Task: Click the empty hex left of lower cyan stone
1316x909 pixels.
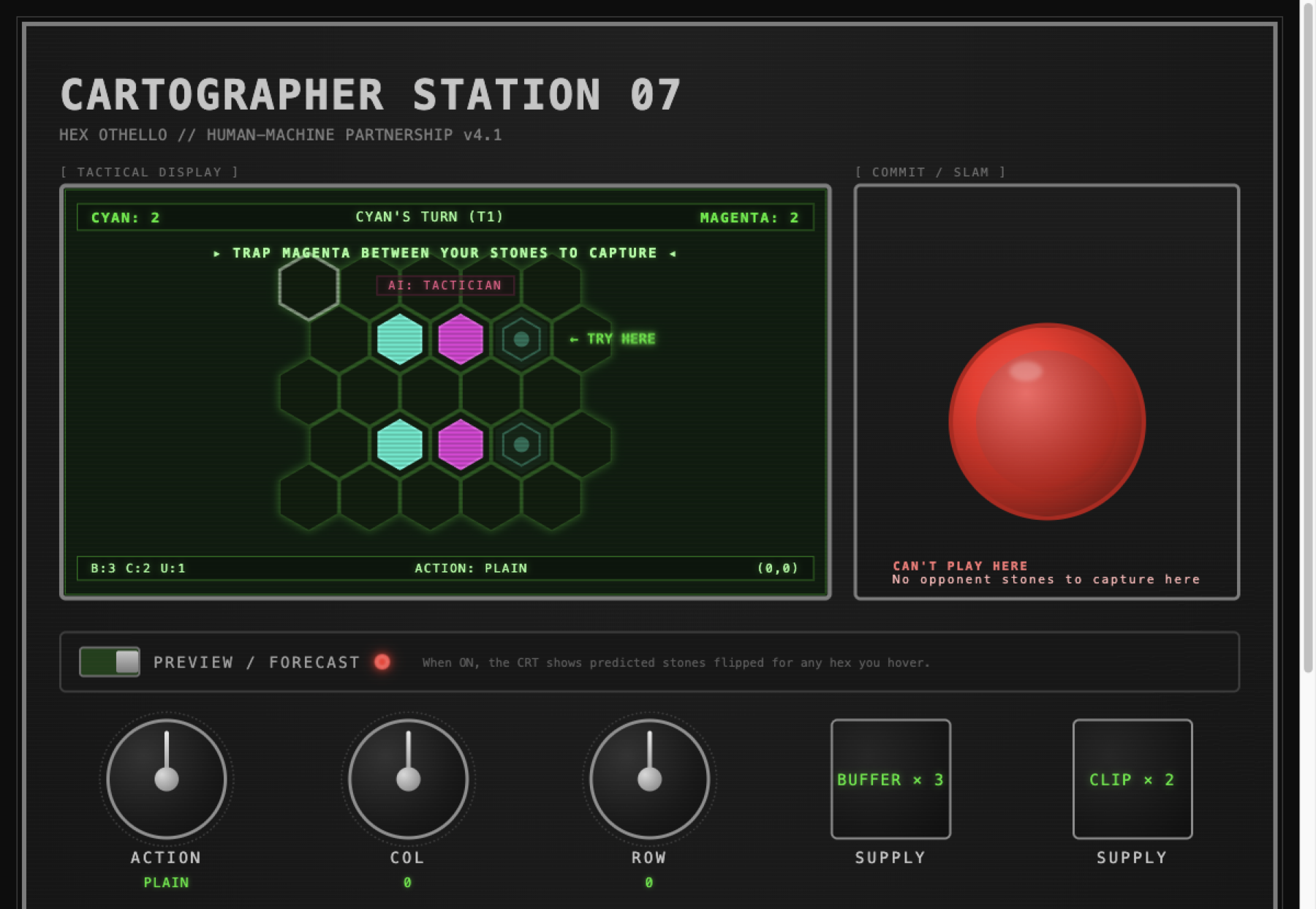Action: coord(339,444)
